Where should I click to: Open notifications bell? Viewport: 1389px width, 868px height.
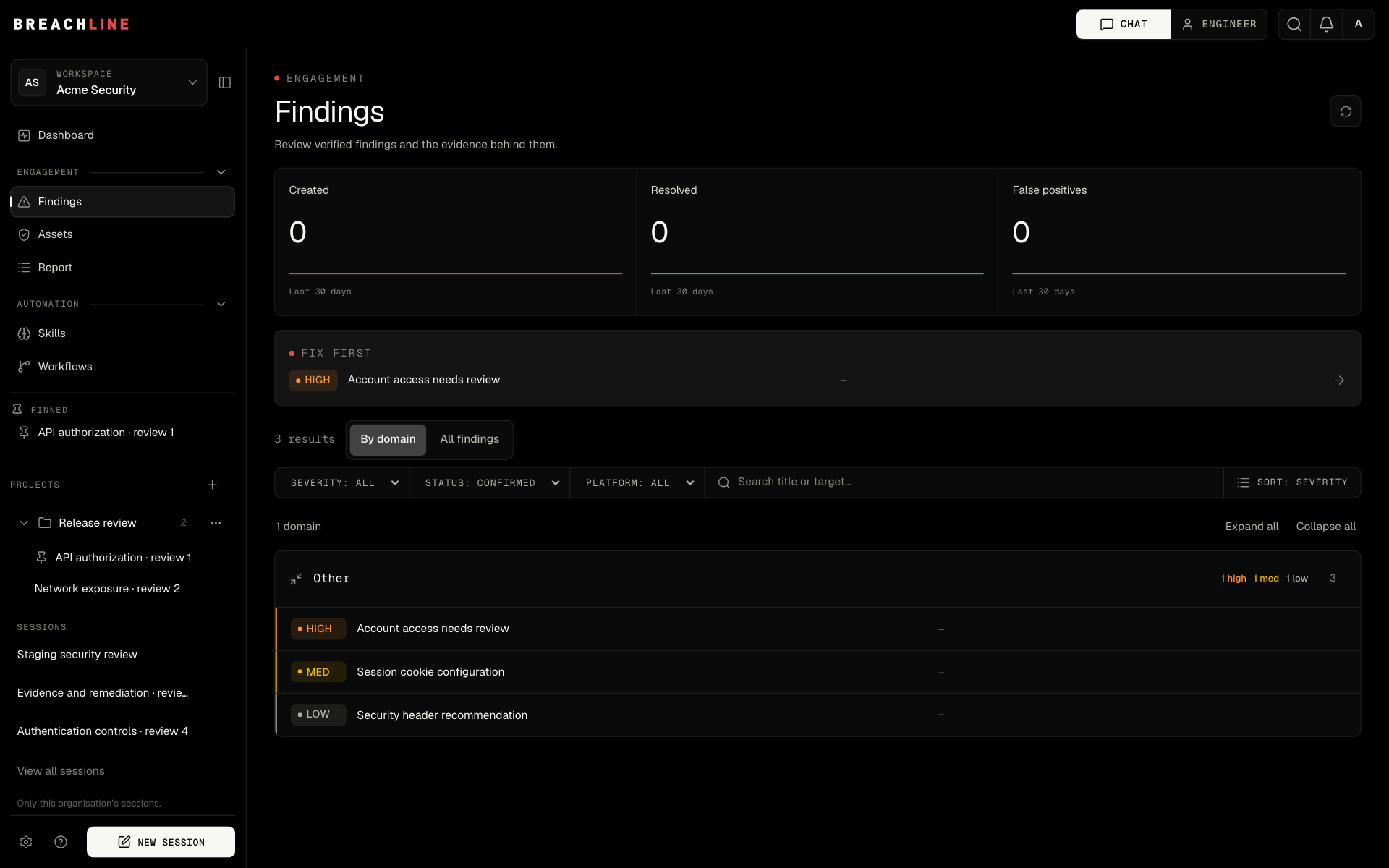[1326, 25]
